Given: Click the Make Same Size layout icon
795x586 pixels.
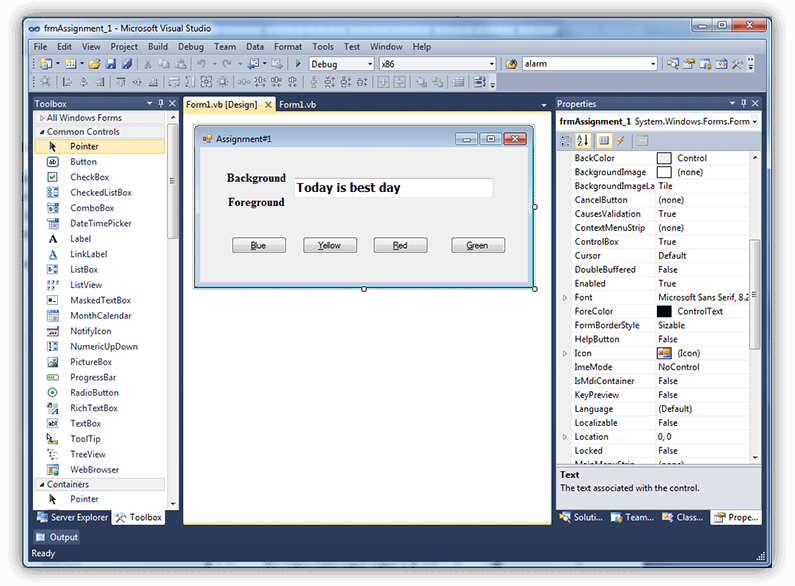Looking at the screenshot, I should point(206,82).
